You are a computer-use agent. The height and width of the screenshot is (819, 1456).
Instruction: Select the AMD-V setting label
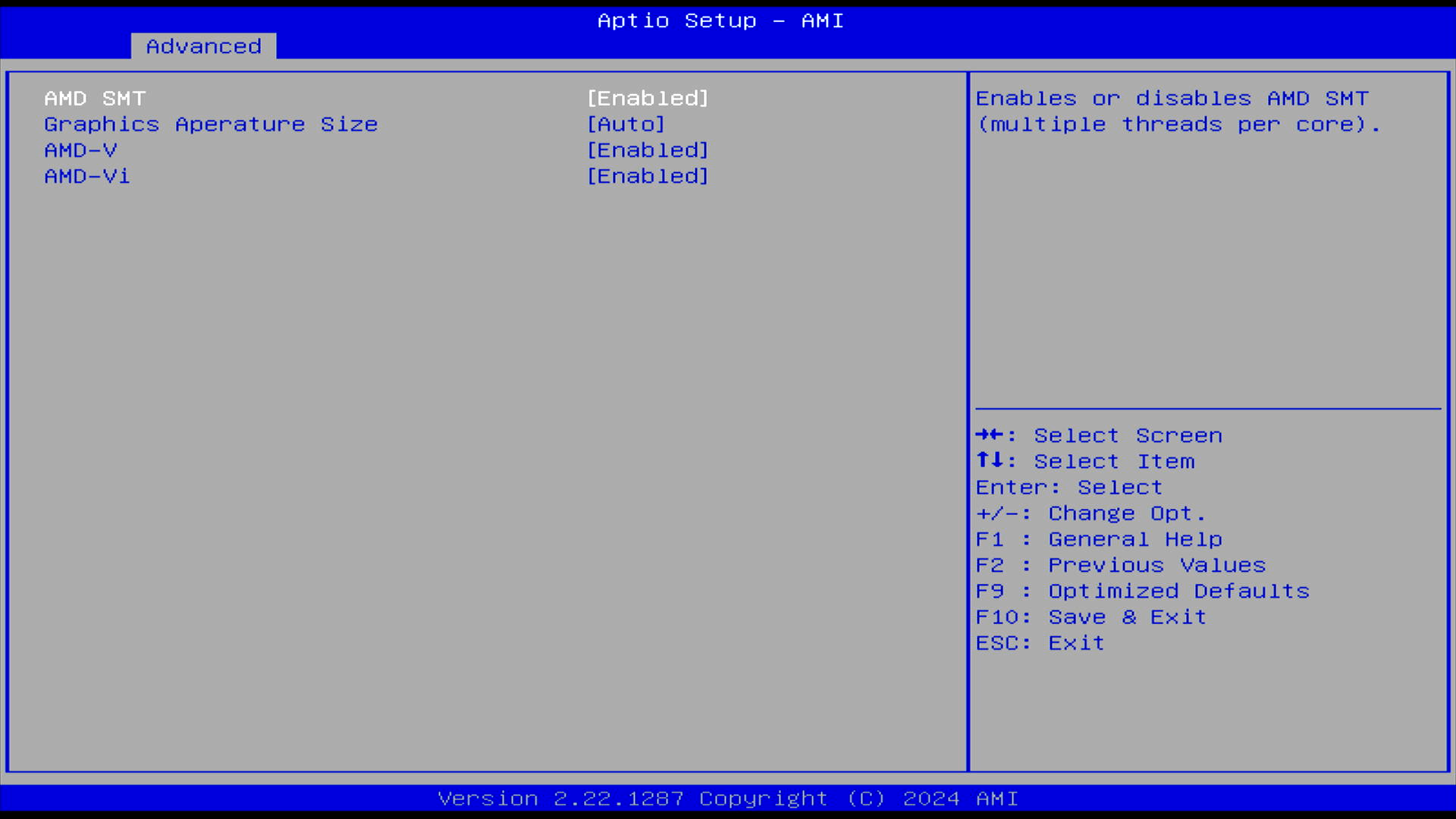[80, 150]
